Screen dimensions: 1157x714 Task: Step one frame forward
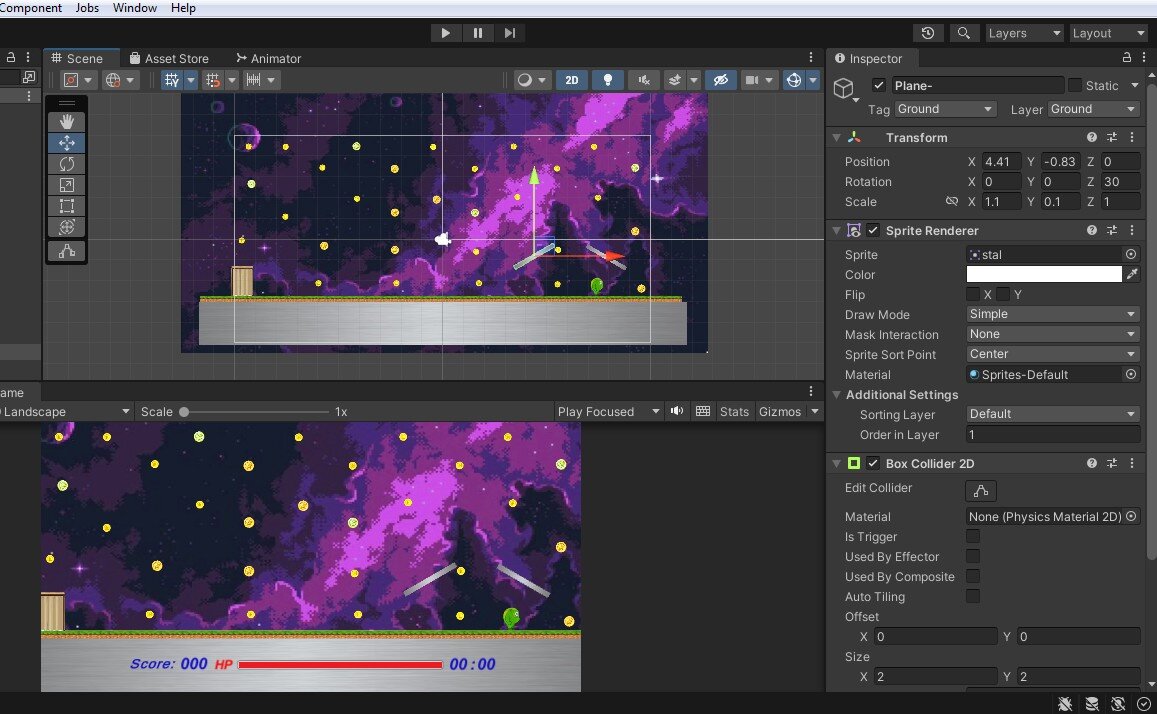[x=510, y=33]
